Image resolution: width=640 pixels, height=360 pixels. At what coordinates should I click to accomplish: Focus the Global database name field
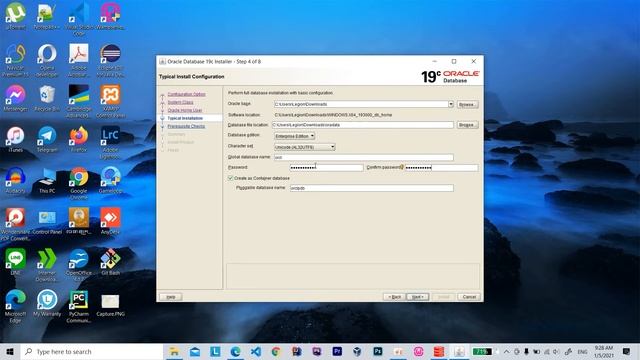point(364,157)
